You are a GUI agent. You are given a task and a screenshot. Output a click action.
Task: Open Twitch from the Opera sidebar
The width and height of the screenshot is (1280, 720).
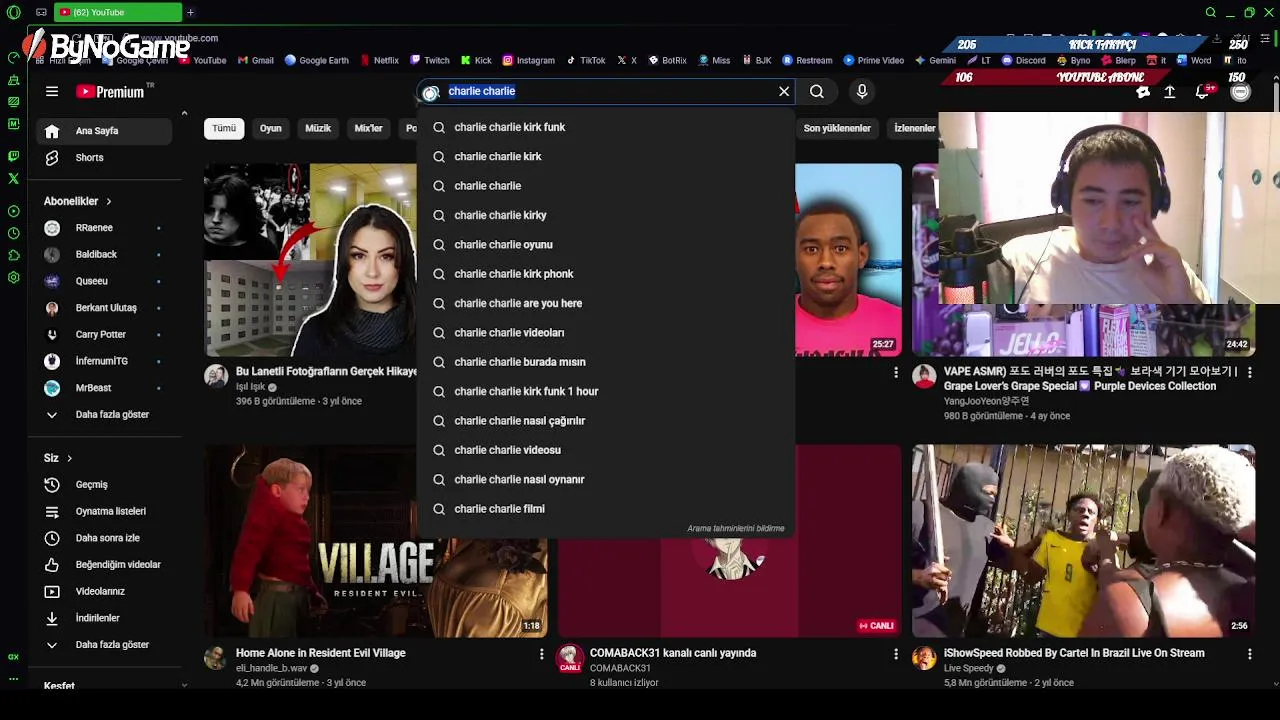click(x=13, y=156)
